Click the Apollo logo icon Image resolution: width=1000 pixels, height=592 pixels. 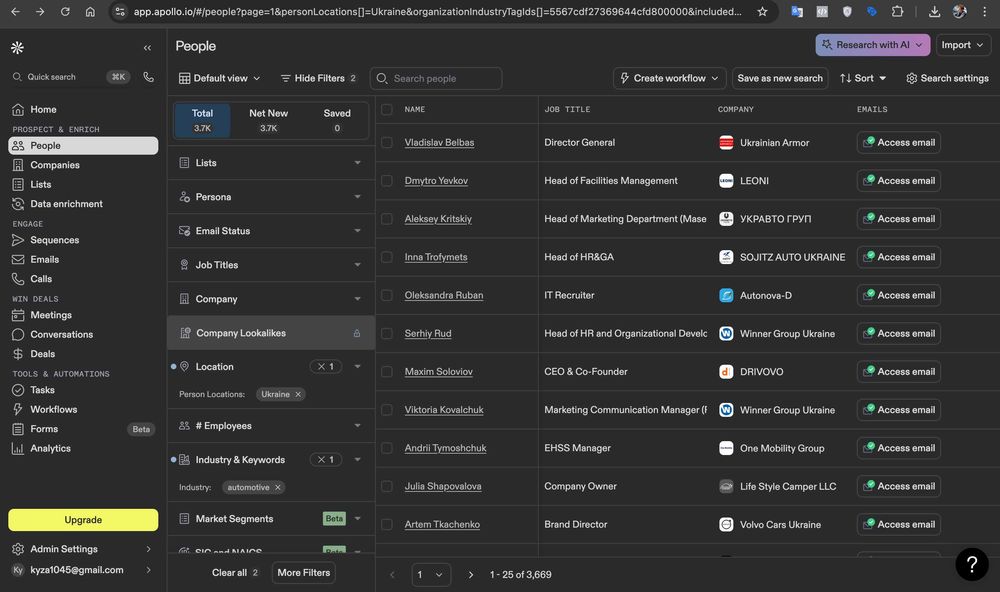click(17, 47)
